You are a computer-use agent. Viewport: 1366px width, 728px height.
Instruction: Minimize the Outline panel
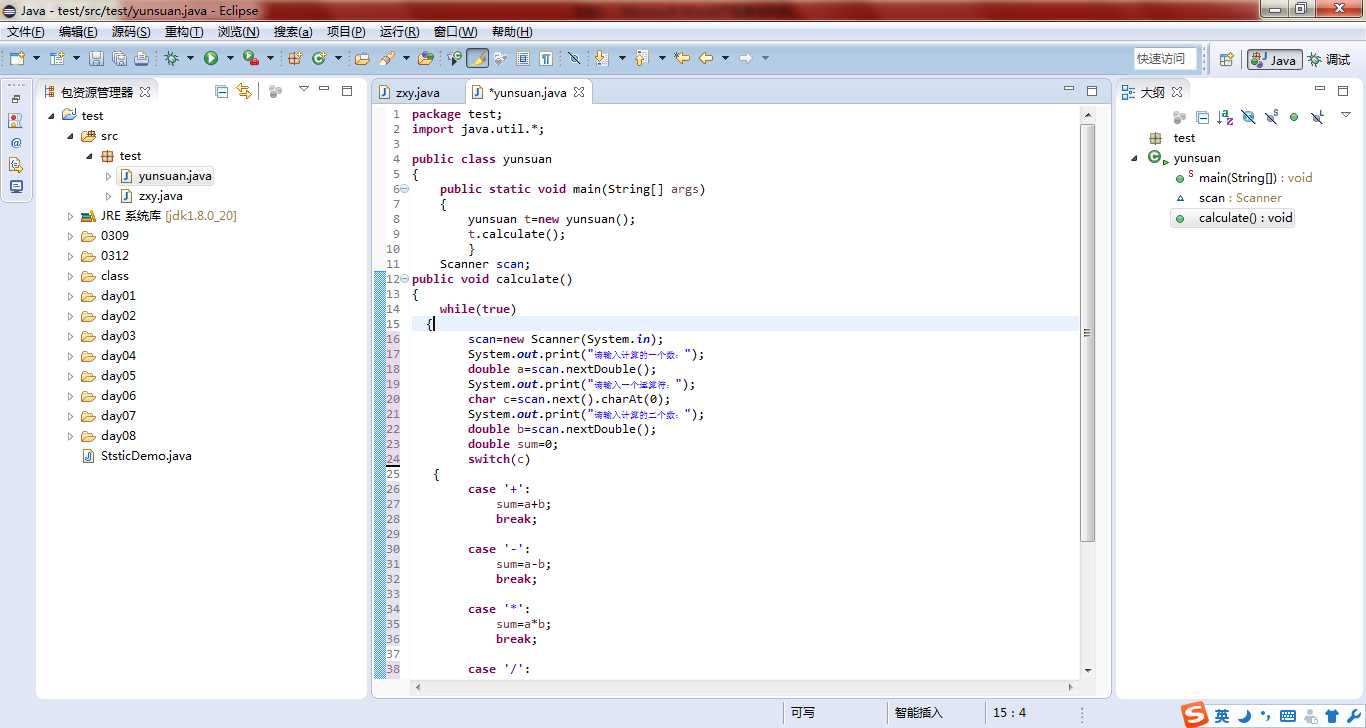[x=1321, y=89]
